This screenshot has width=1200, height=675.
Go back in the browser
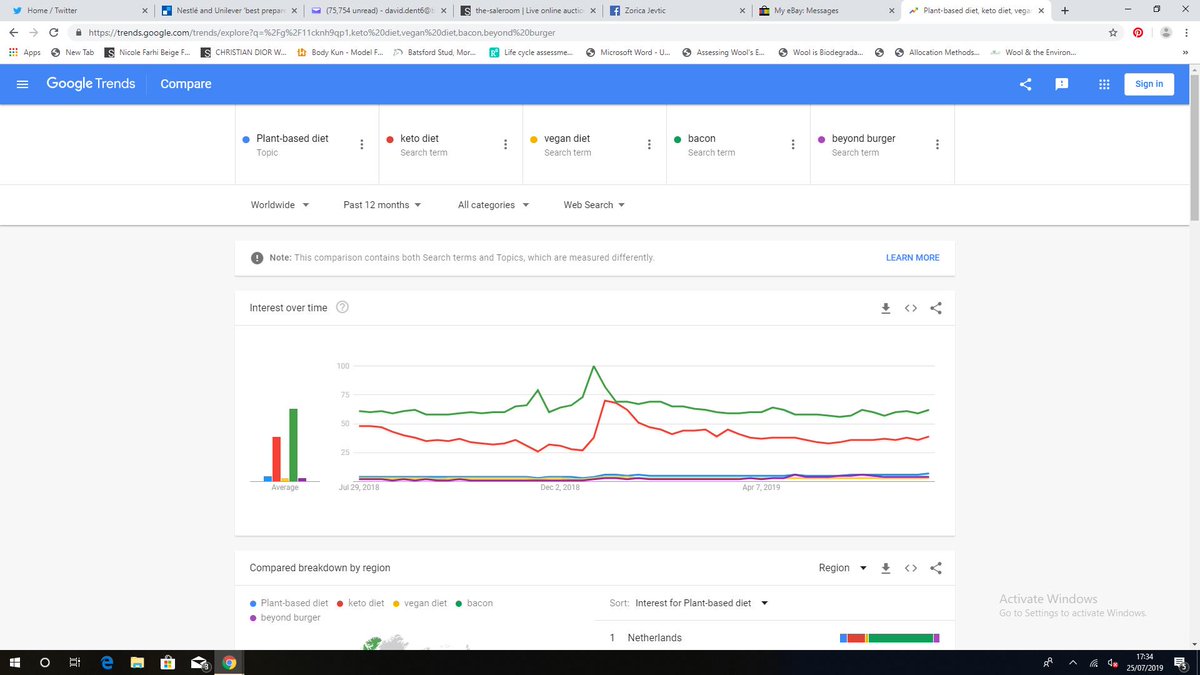click(x=12, y=32)
